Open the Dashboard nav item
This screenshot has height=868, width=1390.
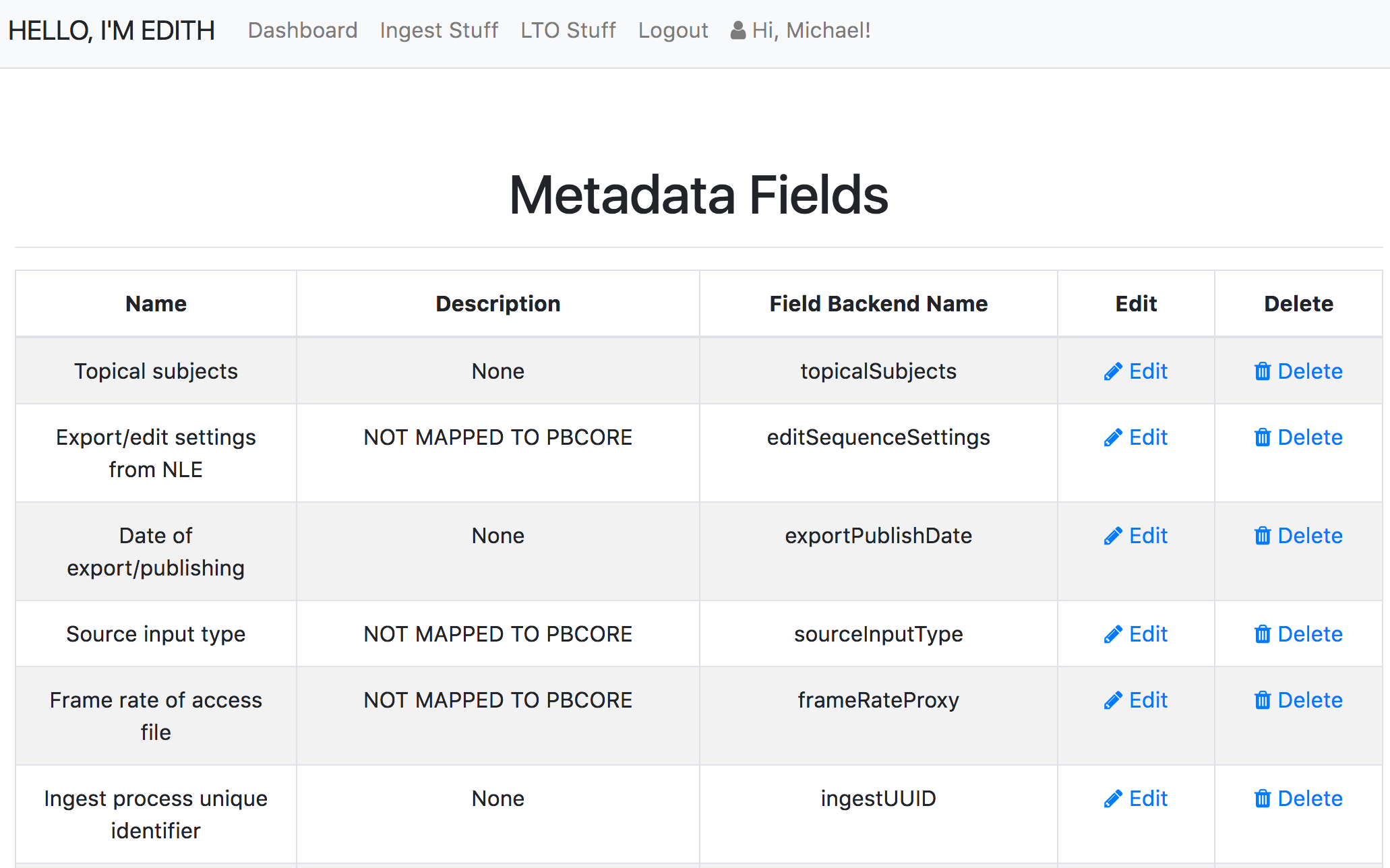point(303,30)
